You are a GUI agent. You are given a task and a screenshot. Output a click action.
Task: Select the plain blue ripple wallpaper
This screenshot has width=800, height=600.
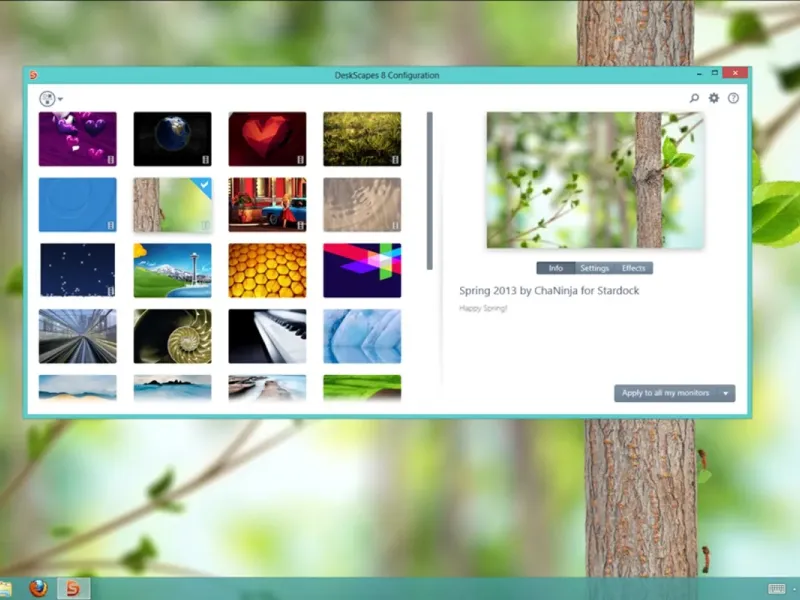[78, 205]
